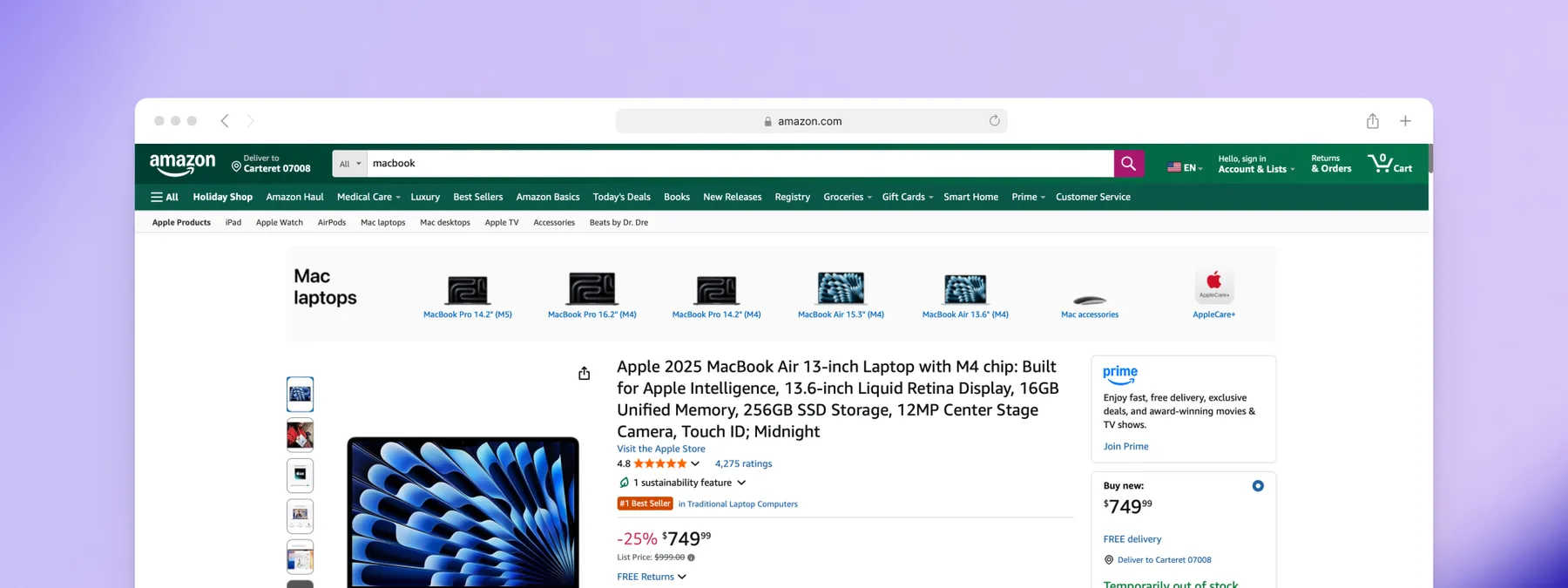Screen dimensions: 1568x588
Task: Select the second product thumbnail with red image
Action: click(x=300, y=435)
